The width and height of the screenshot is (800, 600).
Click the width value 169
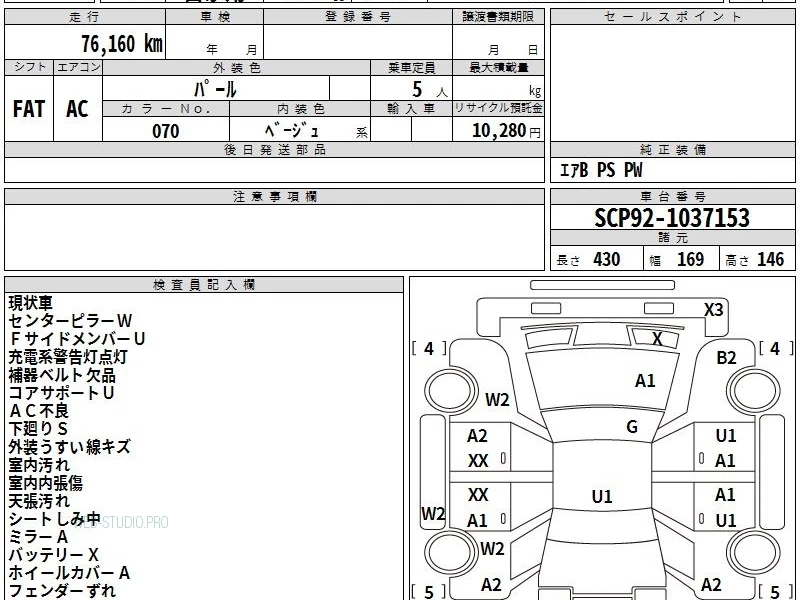tap(690, 259)
